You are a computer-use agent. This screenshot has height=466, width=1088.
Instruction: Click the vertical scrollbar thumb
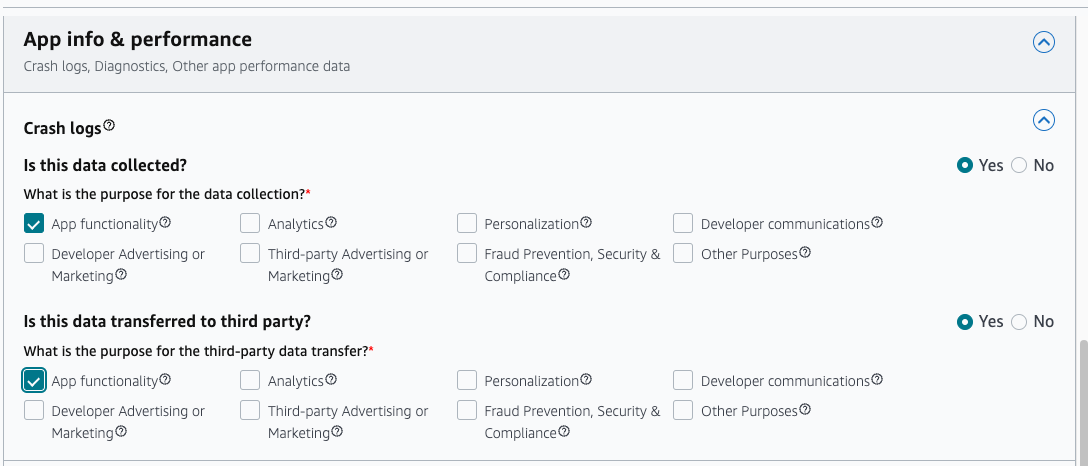(1083, 402)
